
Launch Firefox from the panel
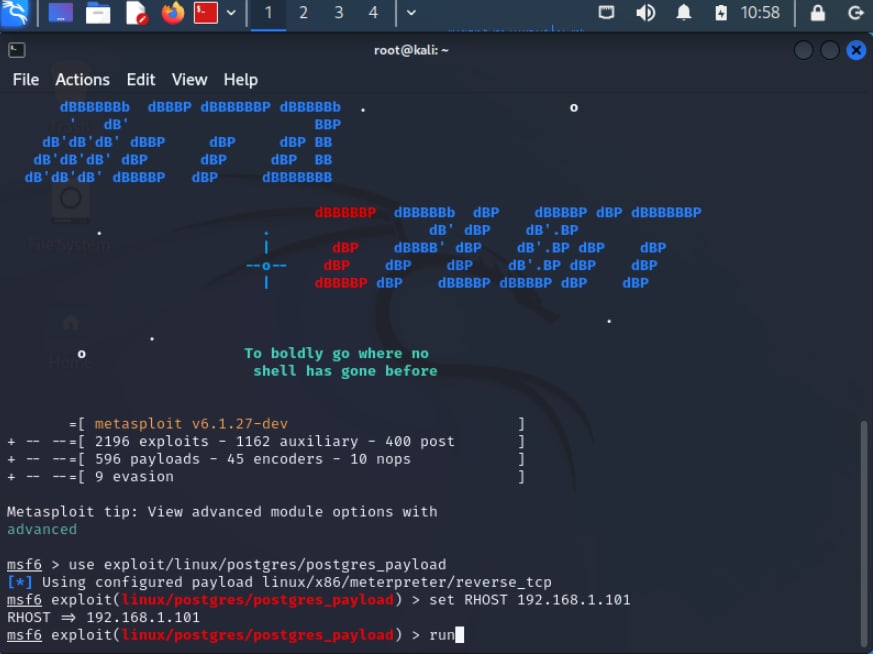(173, 13)
